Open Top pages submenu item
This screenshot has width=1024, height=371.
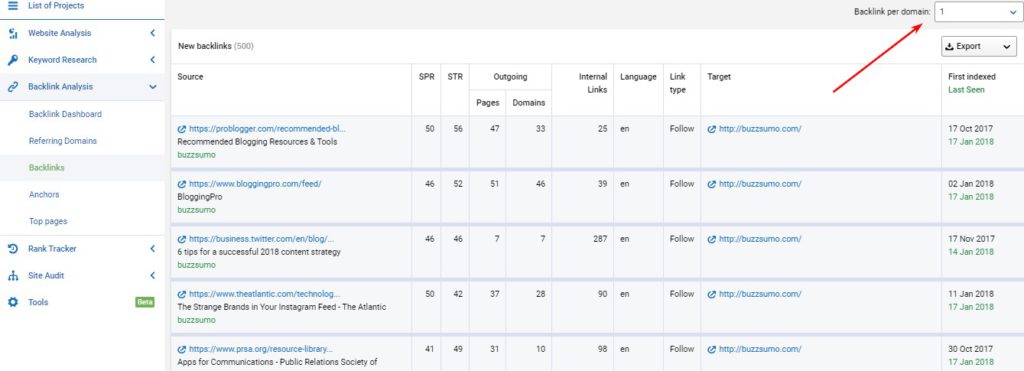point(48,221)
